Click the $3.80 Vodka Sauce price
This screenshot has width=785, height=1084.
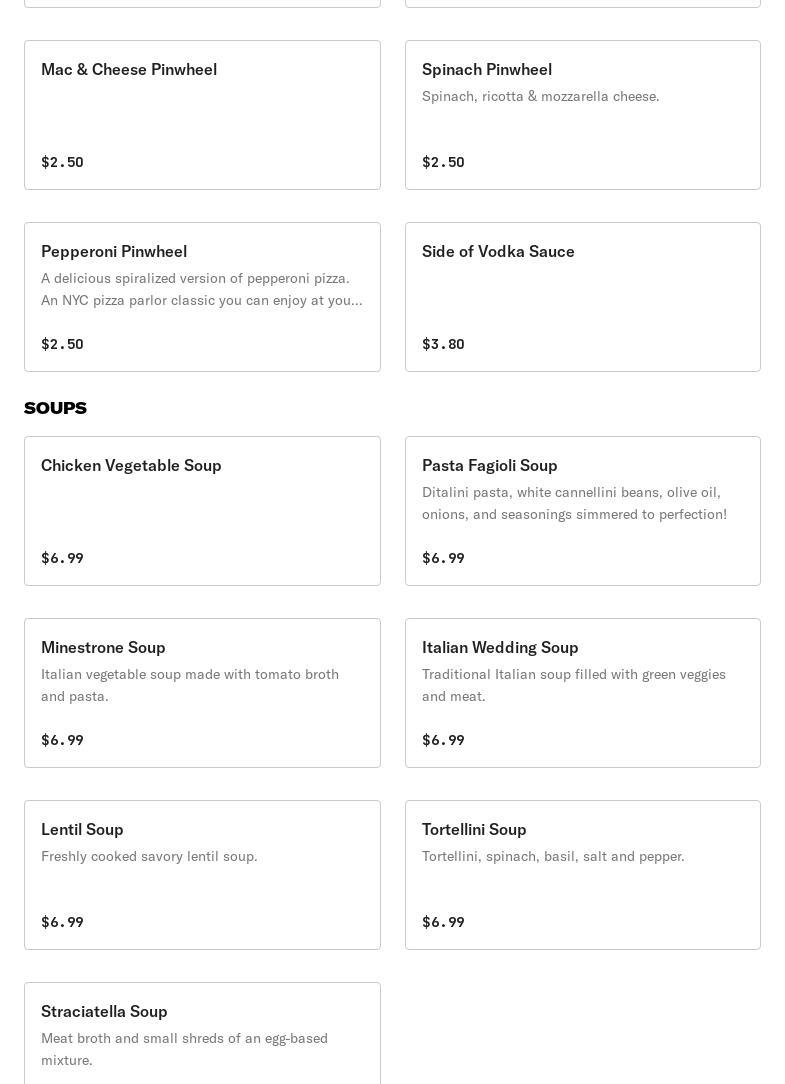pos(443,344)
